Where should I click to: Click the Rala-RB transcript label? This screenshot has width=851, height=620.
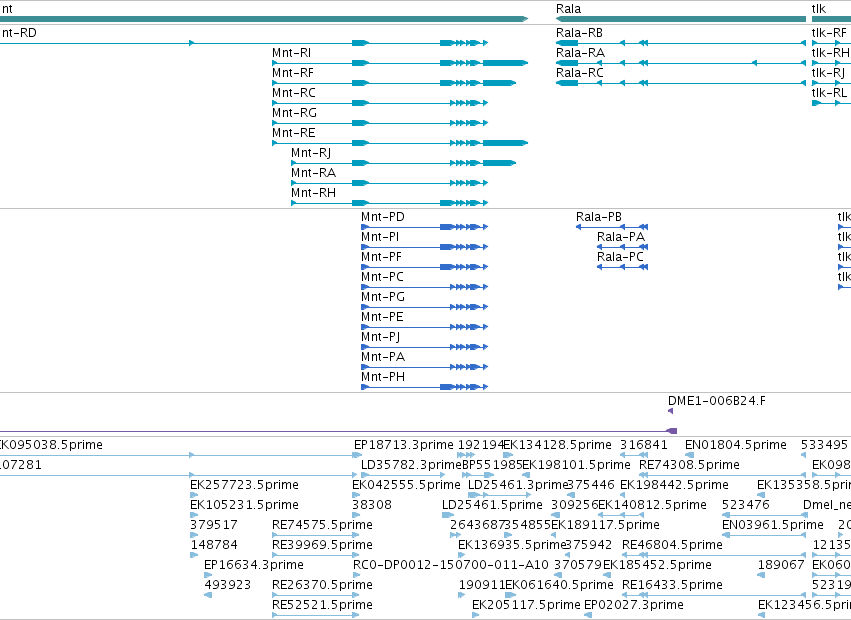(x=579, y=33)
